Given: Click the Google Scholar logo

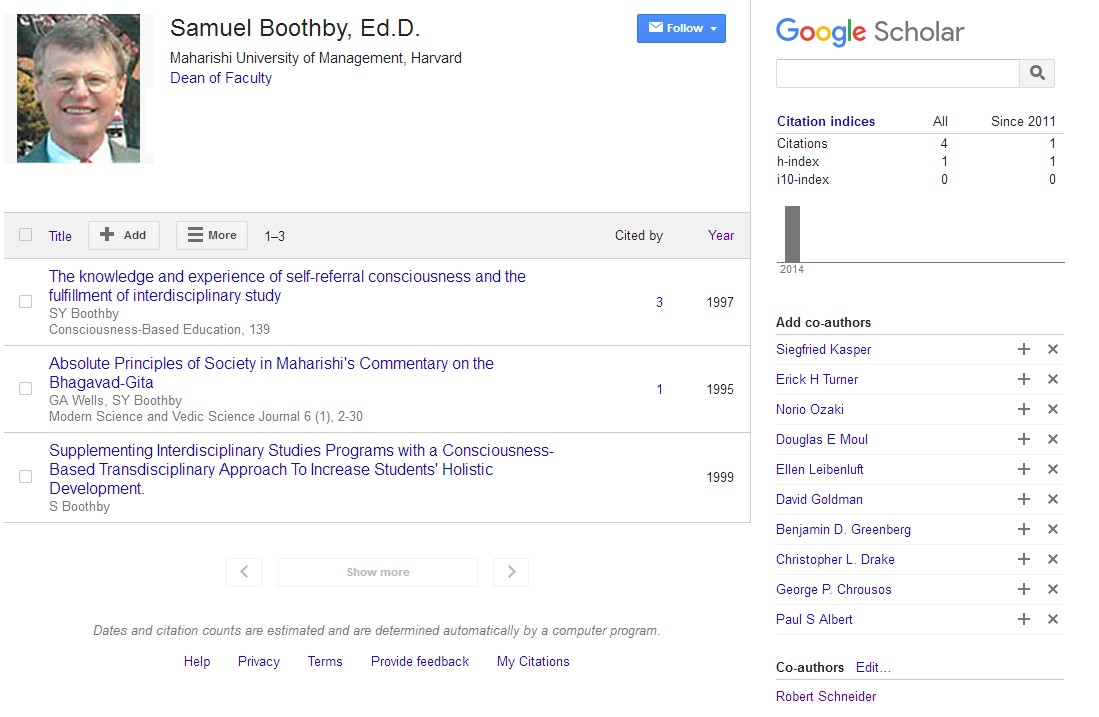Looking at the screenshot, I should tap(870, 32).
